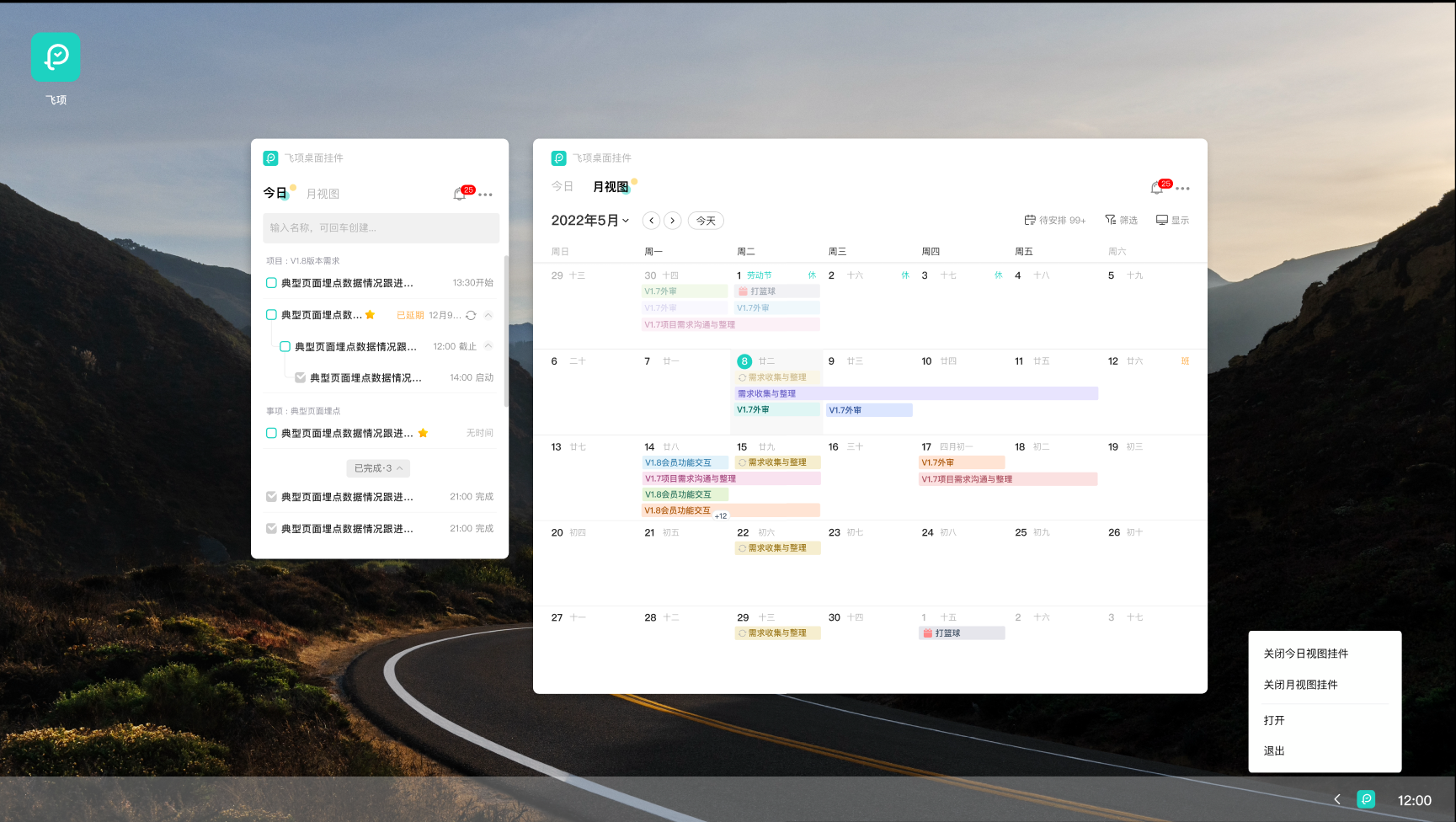Click the 显示 display settings icon
Screen dimensions: 1456x822
click(x=1172, y=220)
